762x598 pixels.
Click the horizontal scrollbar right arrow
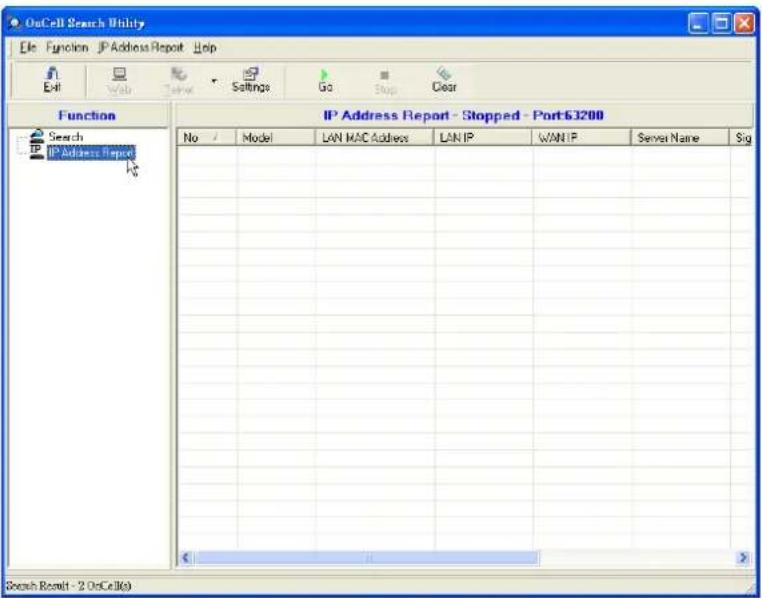(743, 558)
